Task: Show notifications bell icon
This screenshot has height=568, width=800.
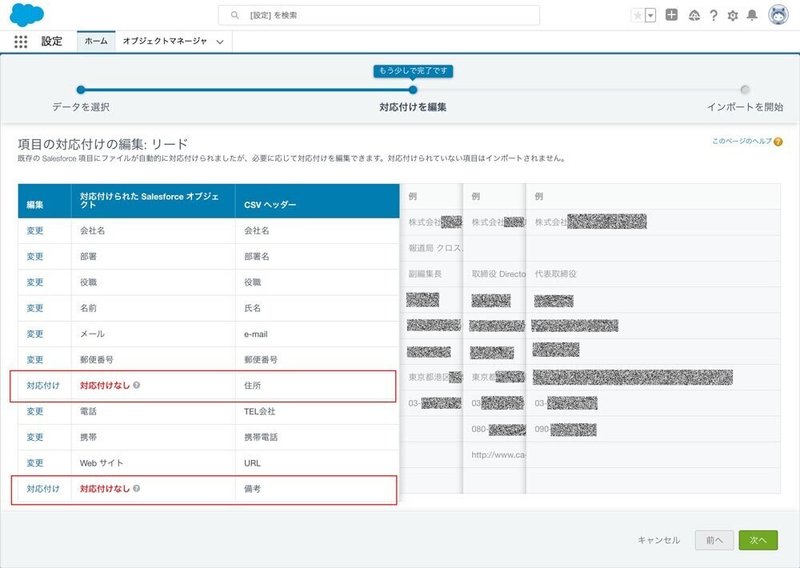Action: point(752,15)
